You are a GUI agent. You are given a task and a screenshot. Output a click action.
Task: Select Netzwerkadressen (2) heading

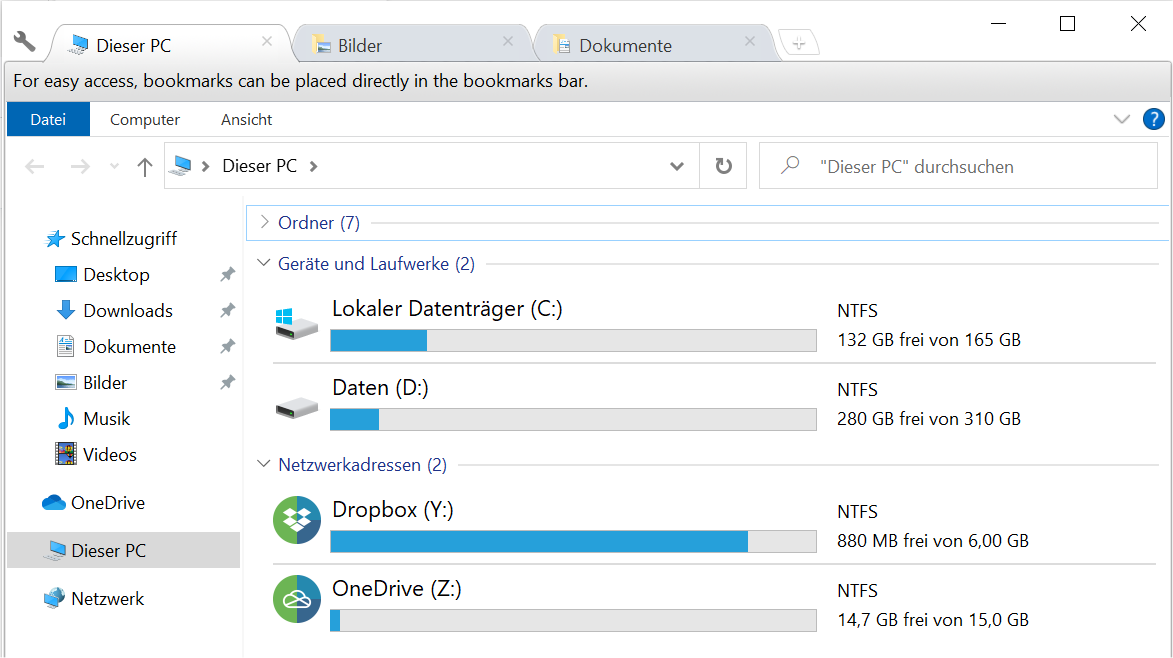pyautogui.click(x=362, y=465)
